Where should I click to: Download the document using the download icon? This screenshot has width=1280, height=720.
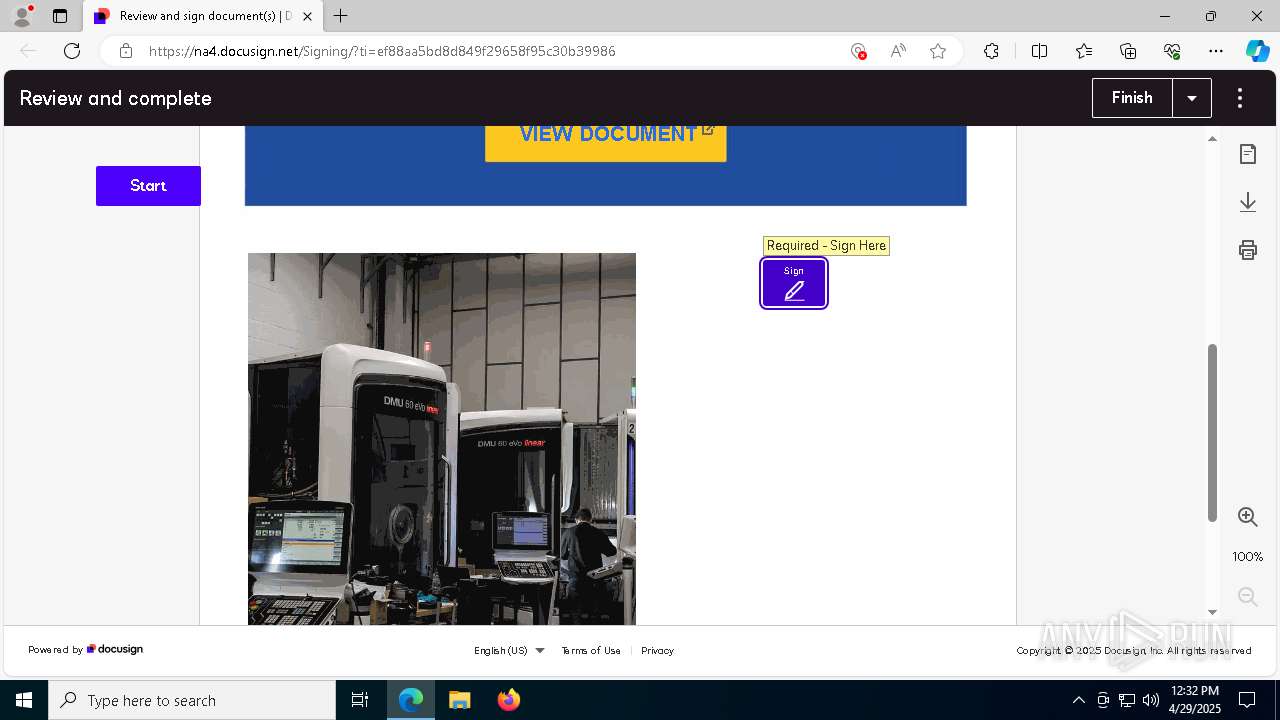tap(1248, 202)
